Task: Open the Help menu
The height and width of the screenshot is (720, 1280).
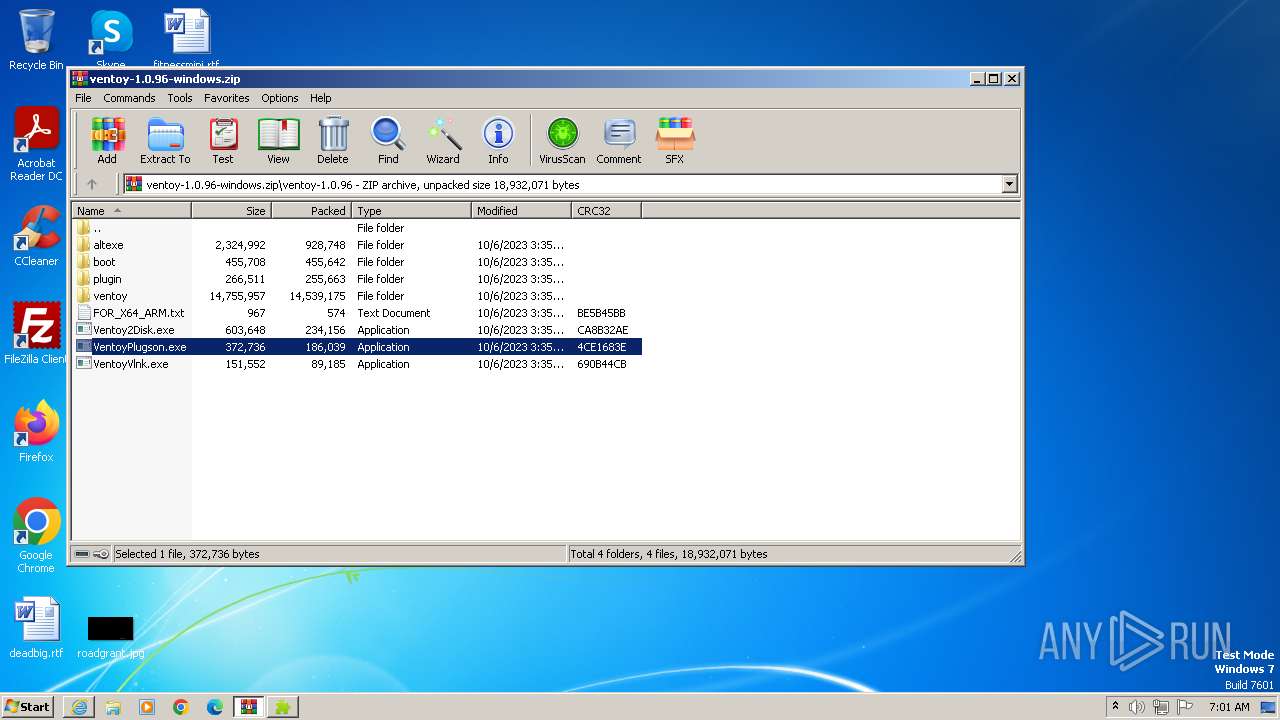Action: (320, 98)
